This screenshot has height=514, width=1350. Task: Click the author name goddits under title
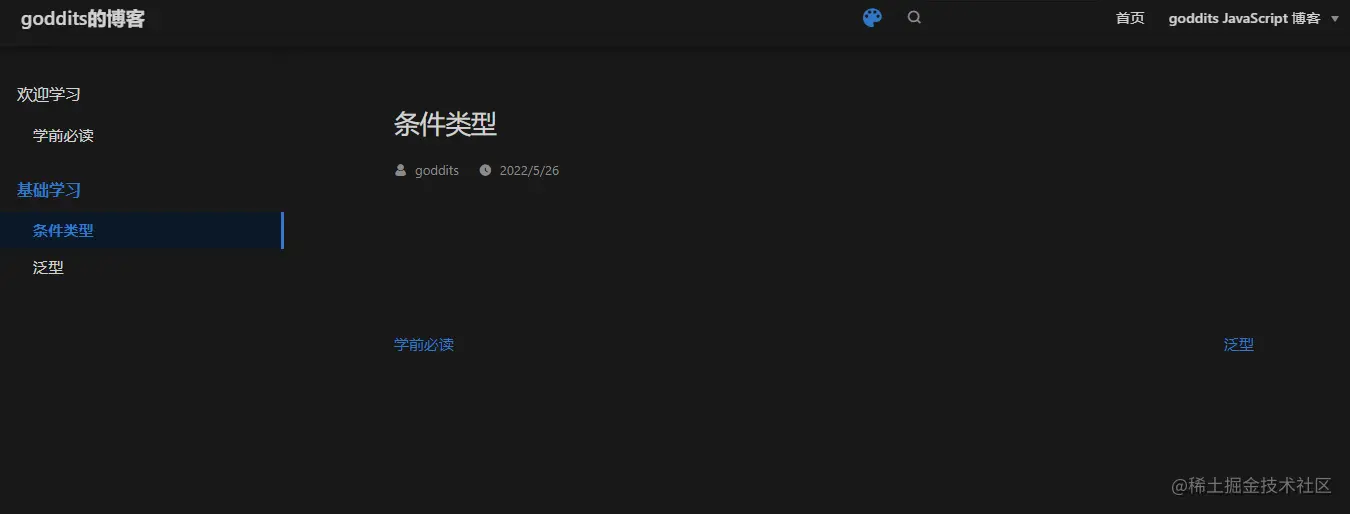click(x=437, y=170)
